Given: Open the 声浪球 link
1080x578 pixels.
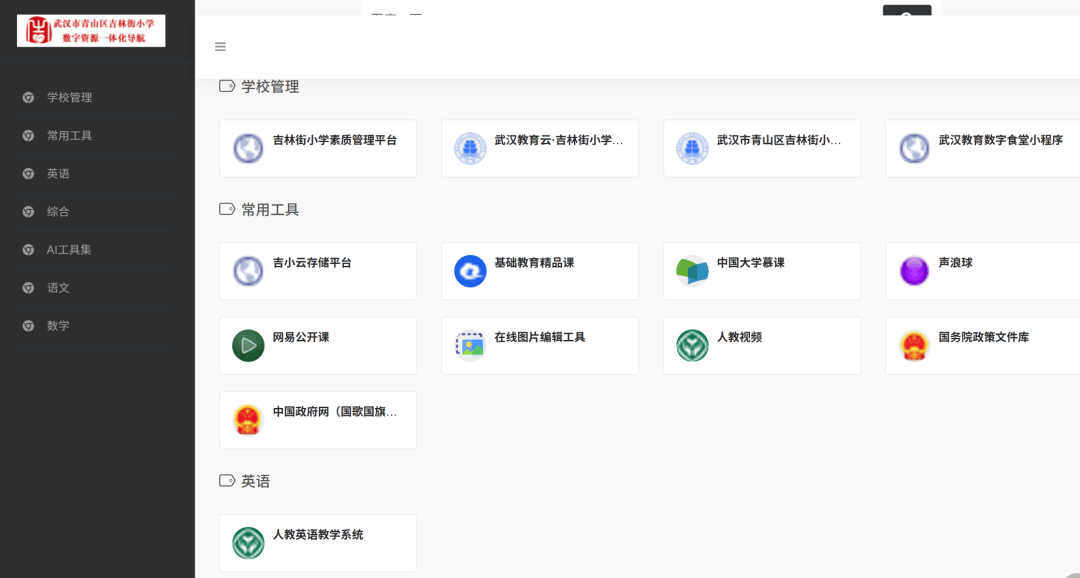Looking at the screenshot, I should 955,263.
